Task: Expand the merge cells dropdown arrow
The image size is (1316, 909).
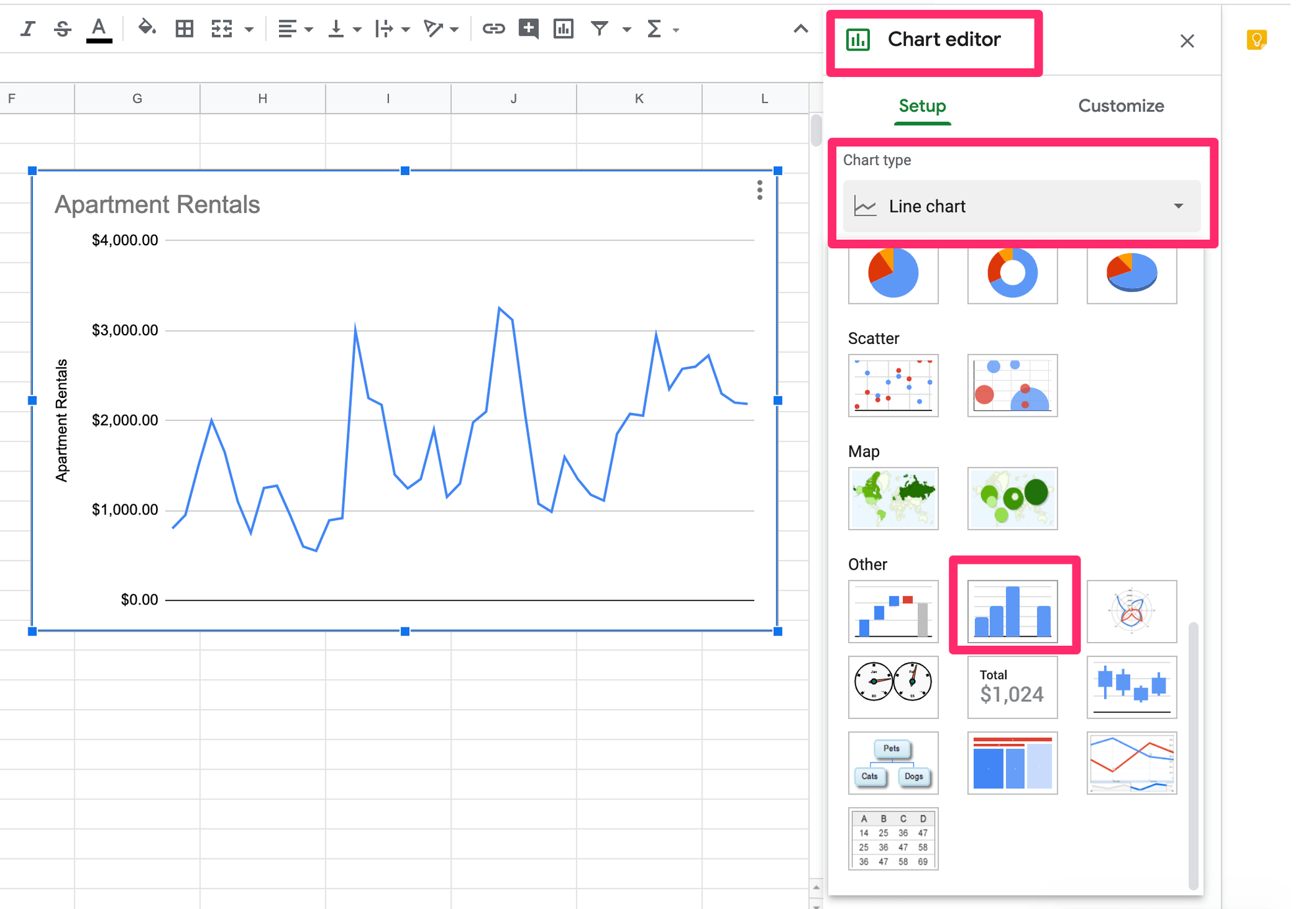Action: pyautogui.click(x=249, y=30)
